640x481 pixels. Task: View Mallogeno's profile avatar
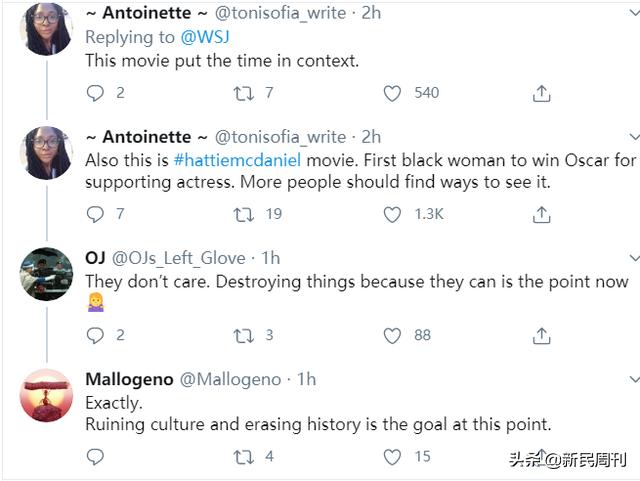point(46,393)
